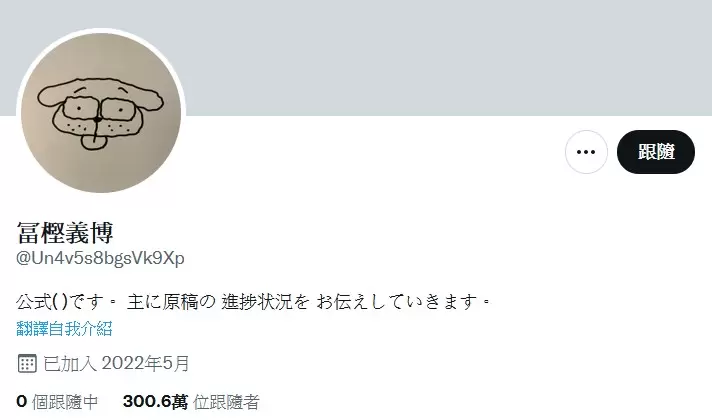Open the 0 個跟隨中 following list
The width and height of the screenshot is (712, 420).
click(57, 402)
